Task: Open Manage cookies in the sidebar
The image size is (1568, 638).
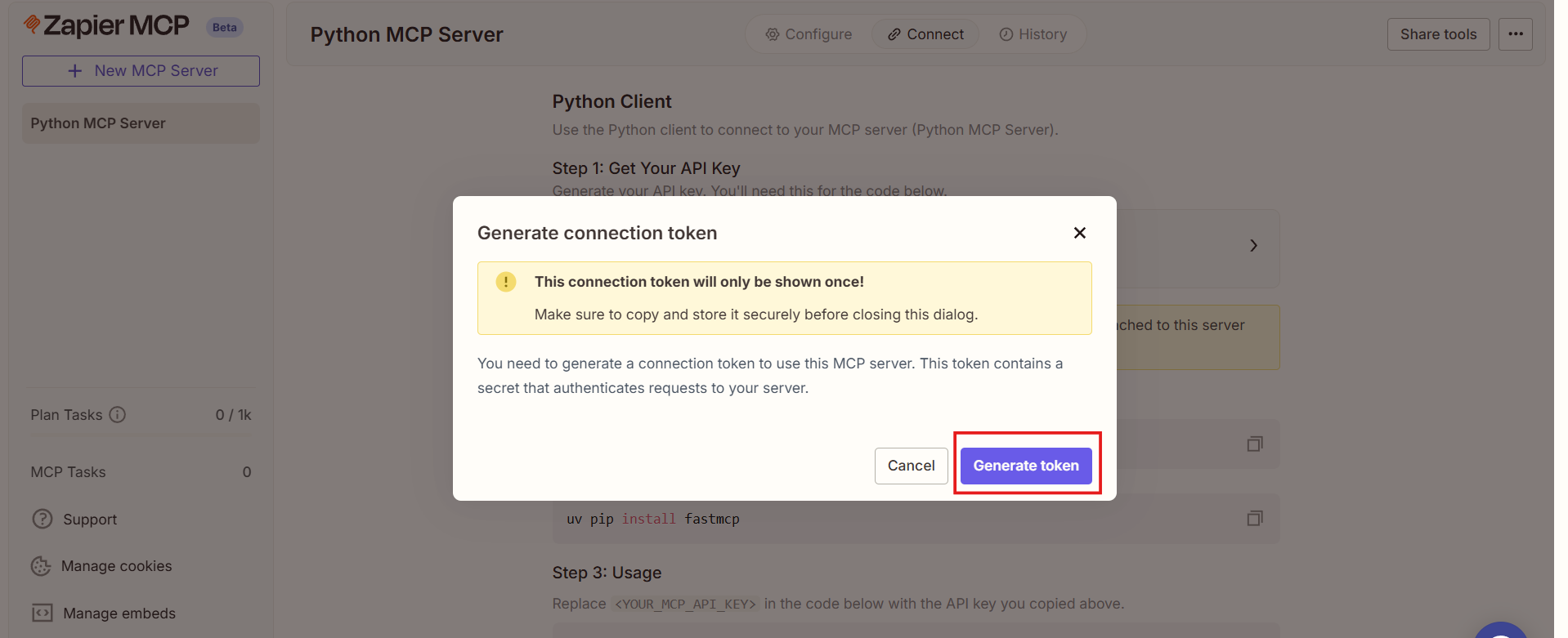Action: pyautogui.click(x=116, y=566)
